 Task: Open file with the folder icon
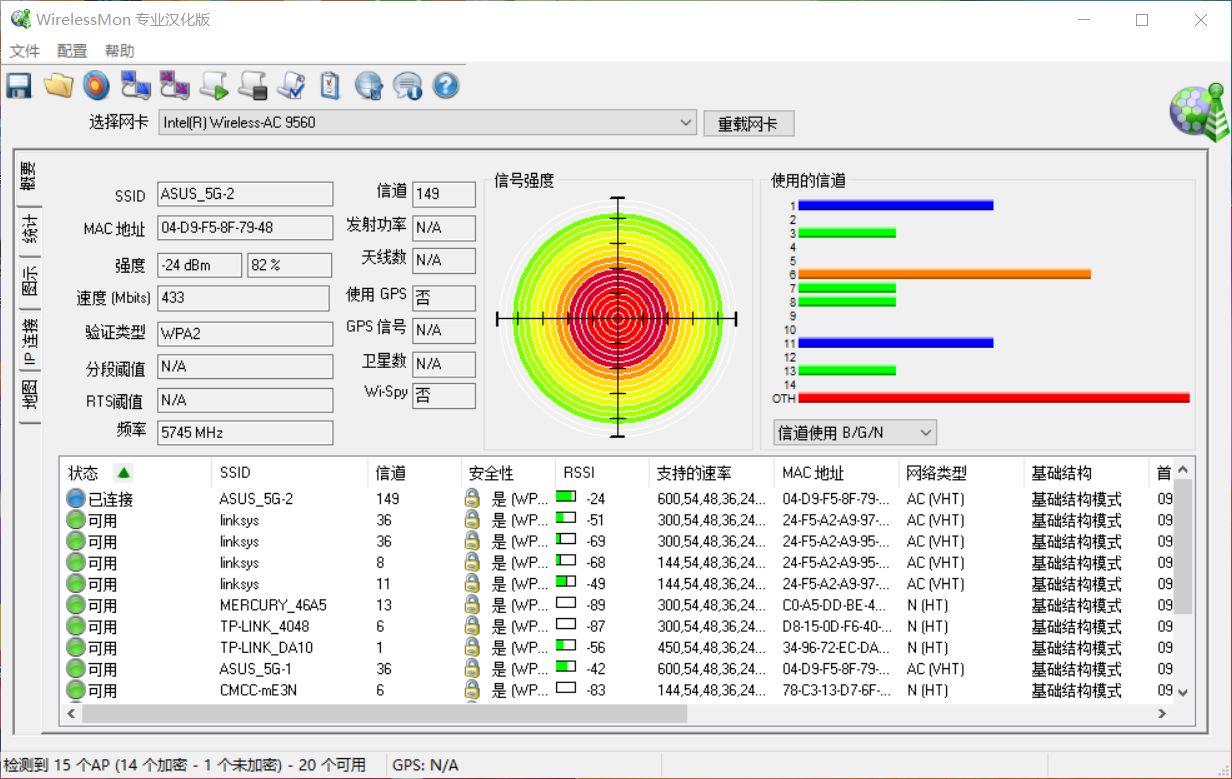point(58,86)
